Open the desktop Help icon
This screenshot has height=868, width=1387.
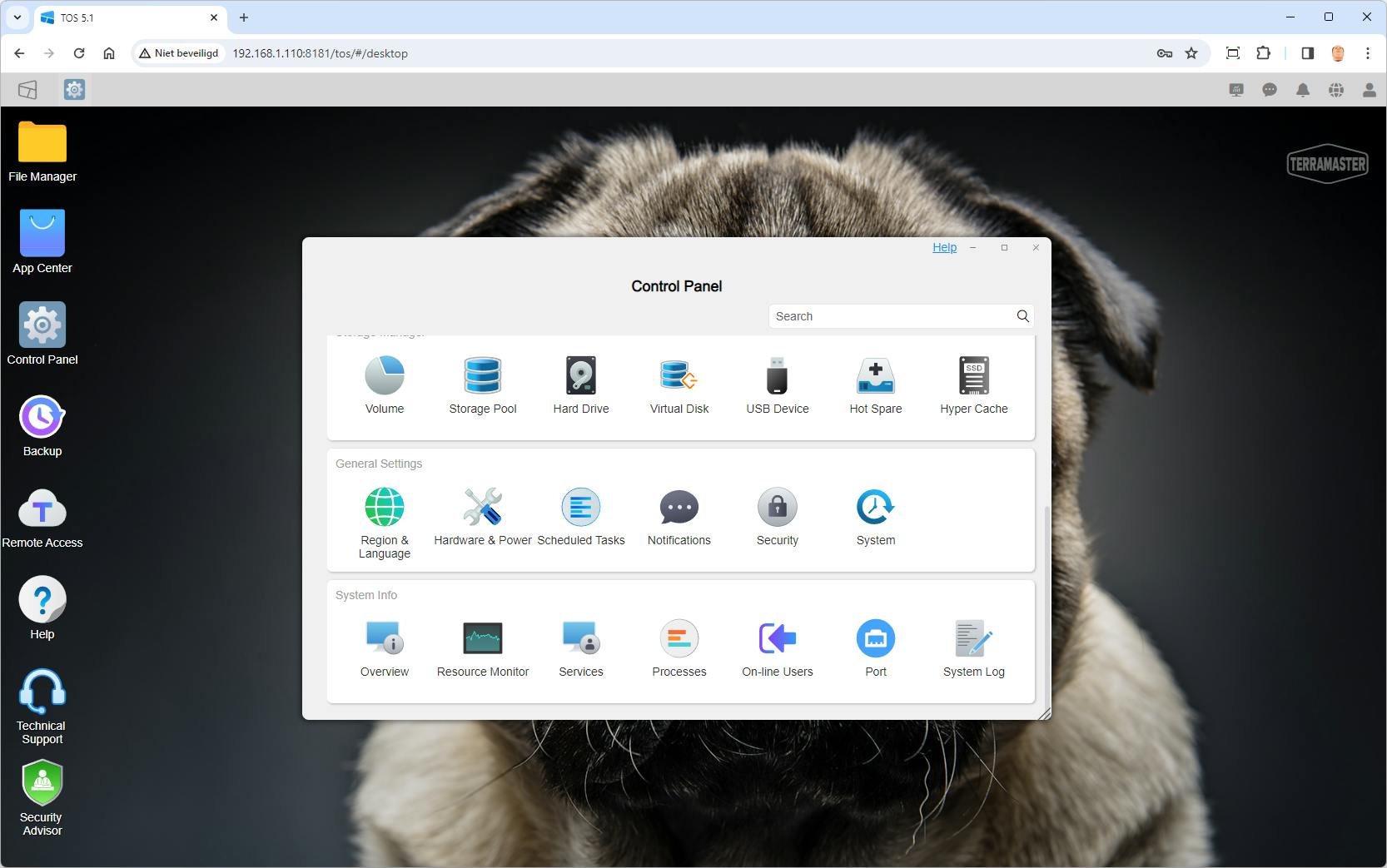click(42, 608)
